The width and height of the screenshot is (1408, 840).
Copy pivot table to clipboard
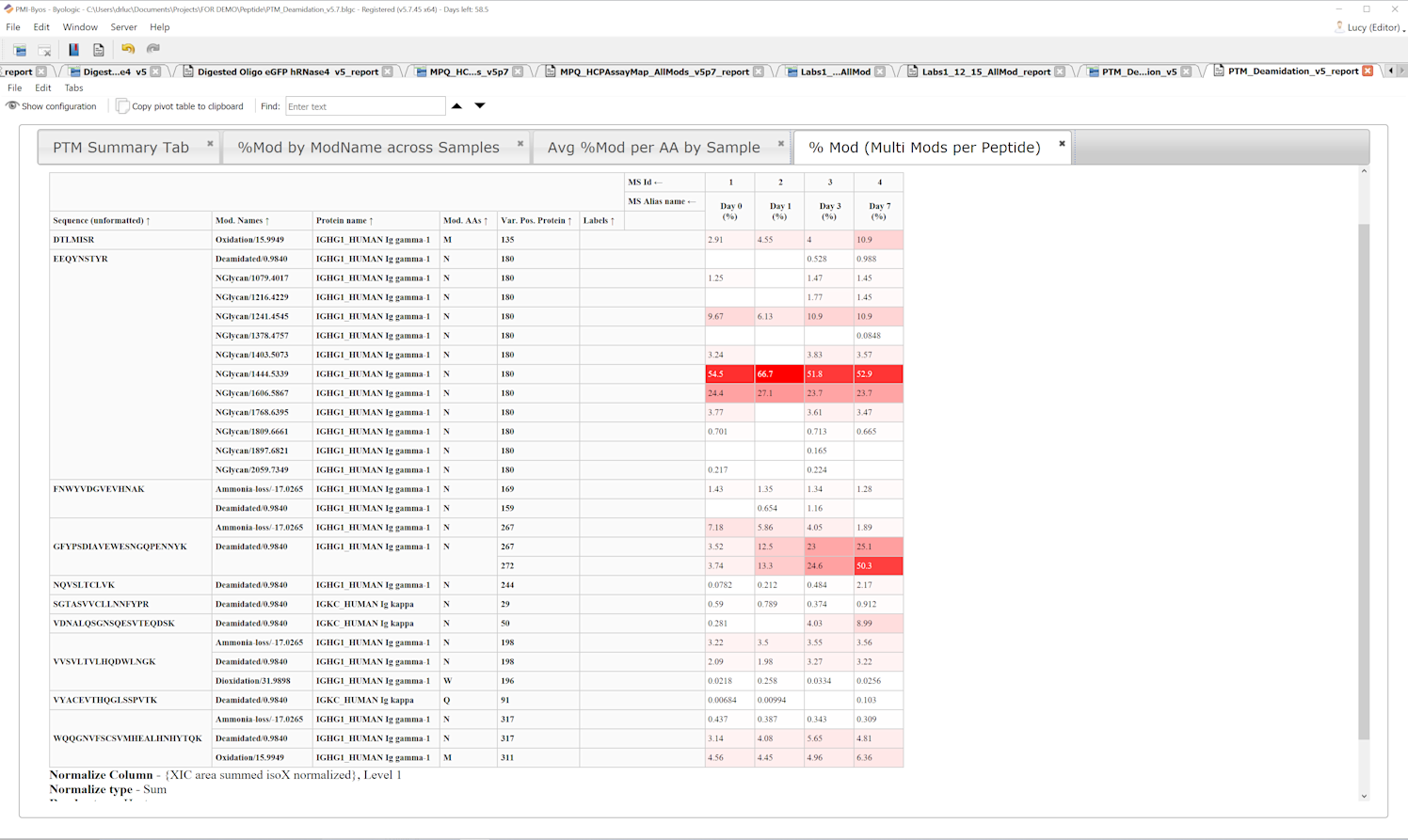179,106
